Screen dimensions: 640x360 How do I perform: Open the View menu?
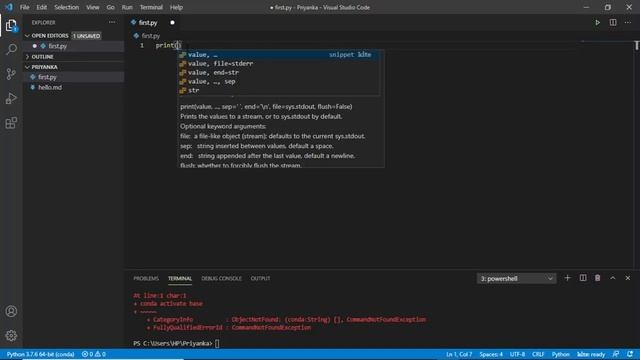(x=93, y=7)
